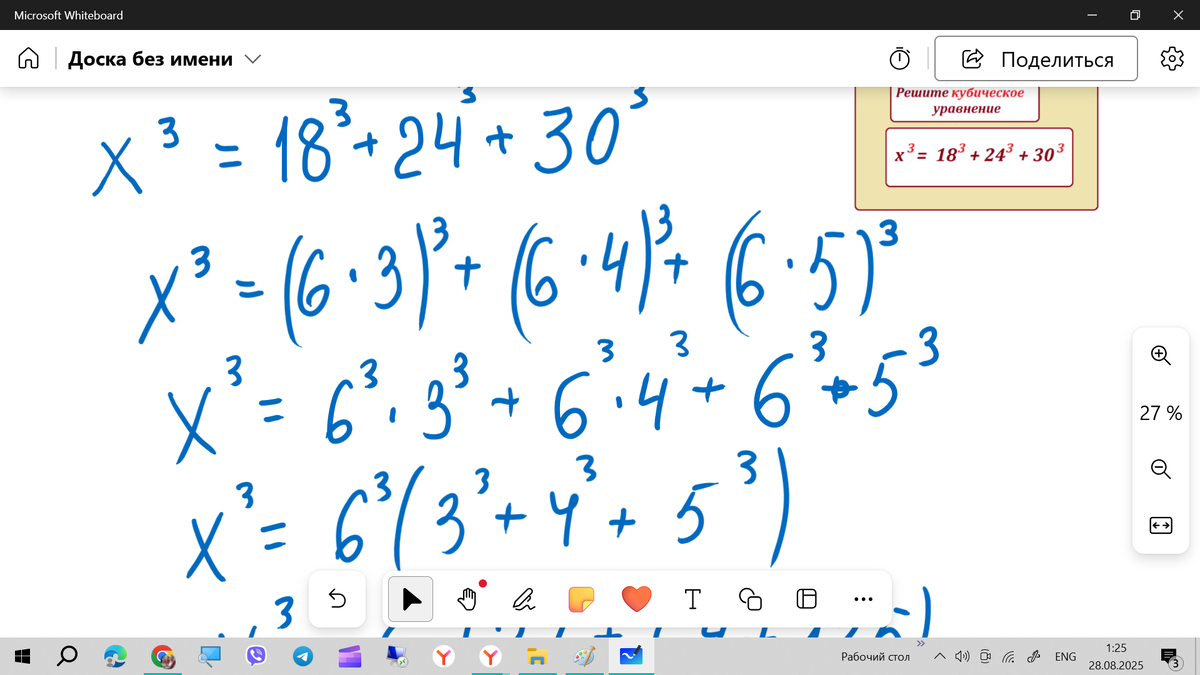Open Google Chrome from the taskbar
The image size is (1200, 675).
(162, 656)
